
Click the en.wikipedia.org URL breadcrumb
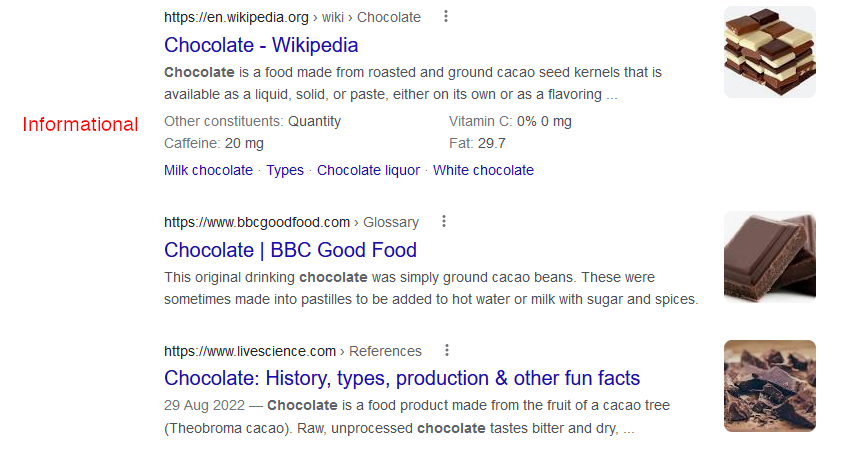[292, 17]
